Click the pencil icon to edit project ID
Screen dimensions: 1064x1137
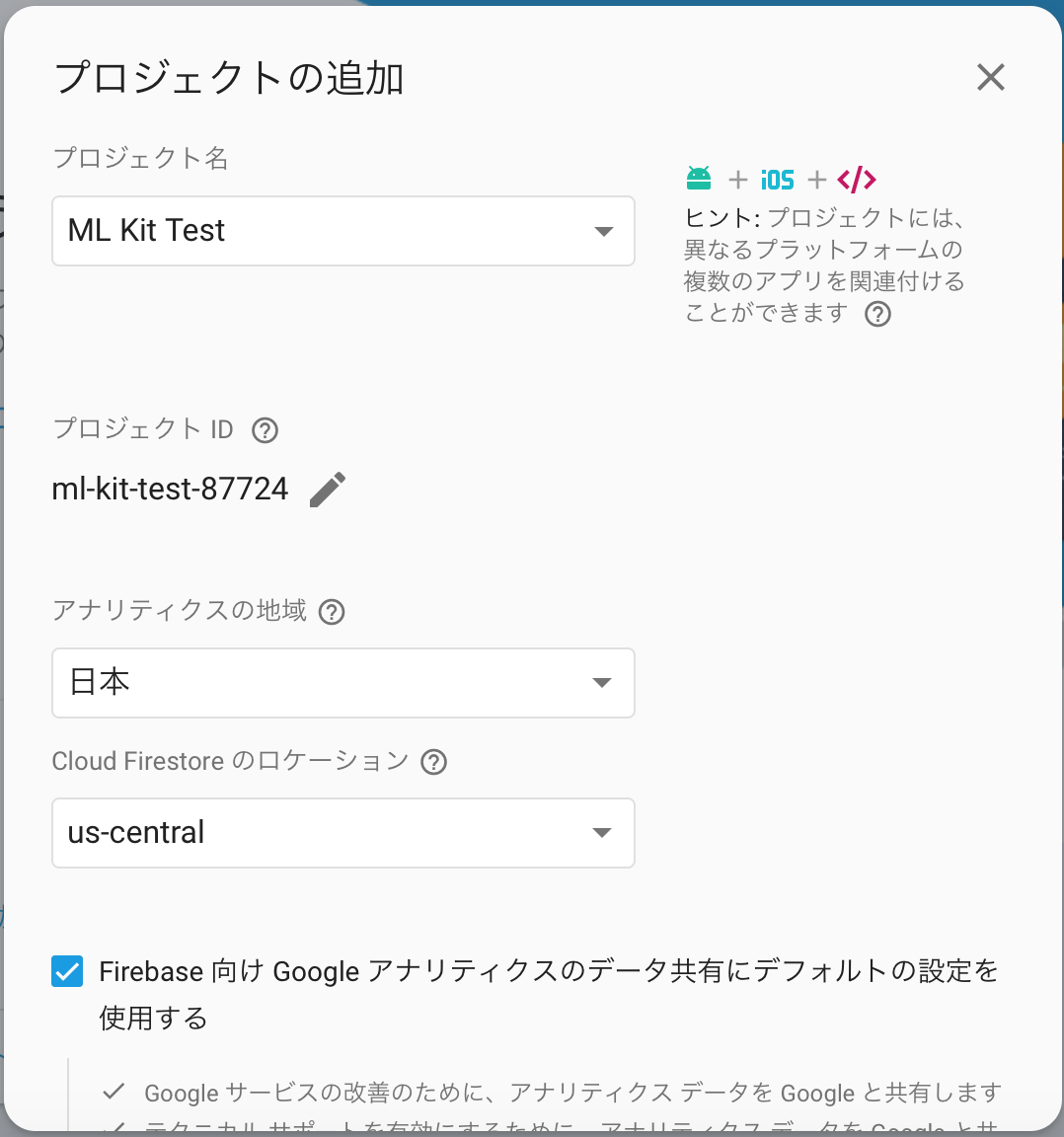(x=327, y=490)
